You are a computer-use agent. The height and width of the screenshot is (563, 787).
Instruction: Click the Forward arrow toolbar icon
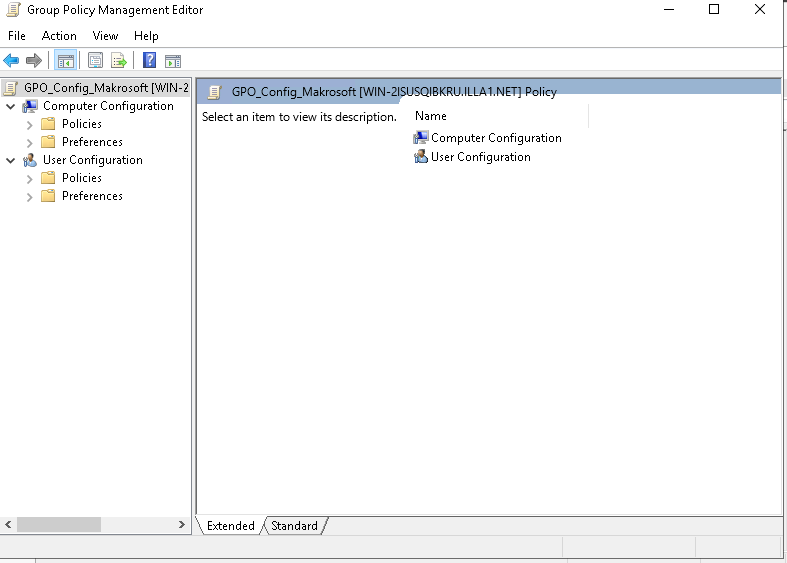pyautogui.click(x=34, y=61)
